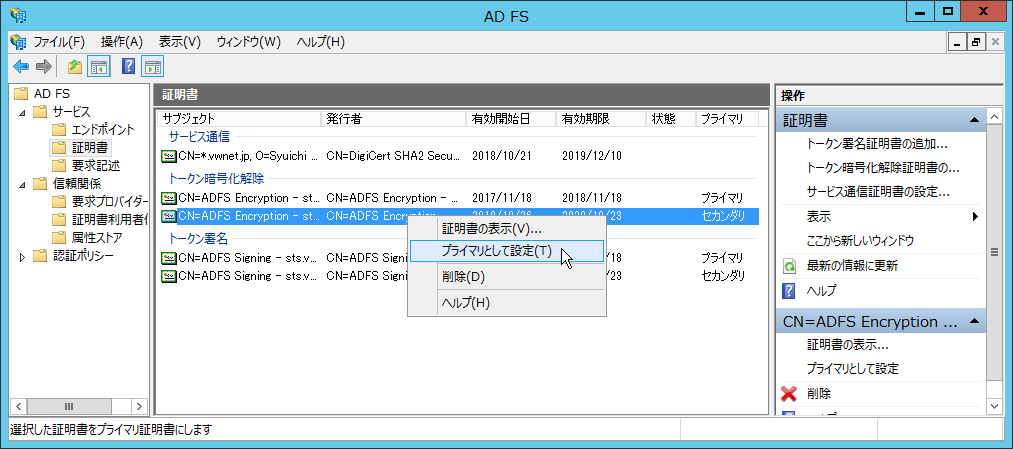
Task: Open help via the blue question toolbar icon
Action: (x=129, y=66)
